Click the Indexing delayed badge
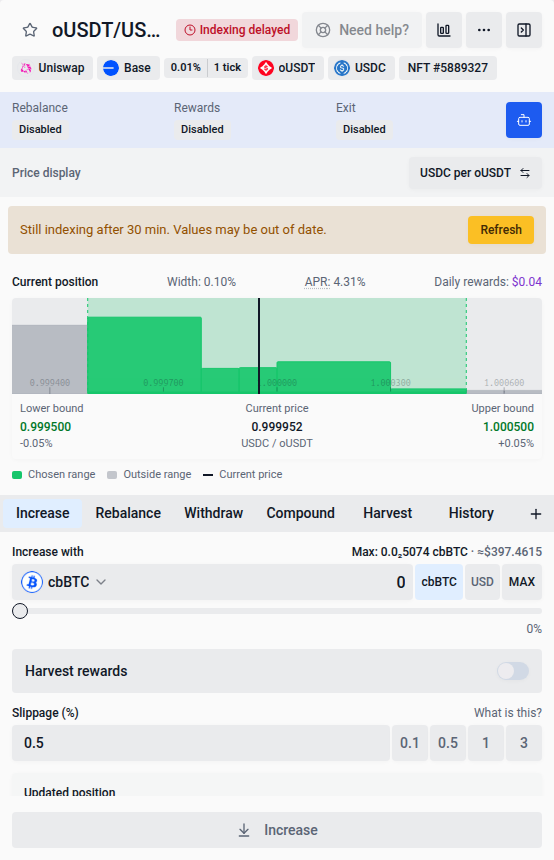The height and width of the screenshot is (860, 554). pyautogui.click(x=237, y=30)
